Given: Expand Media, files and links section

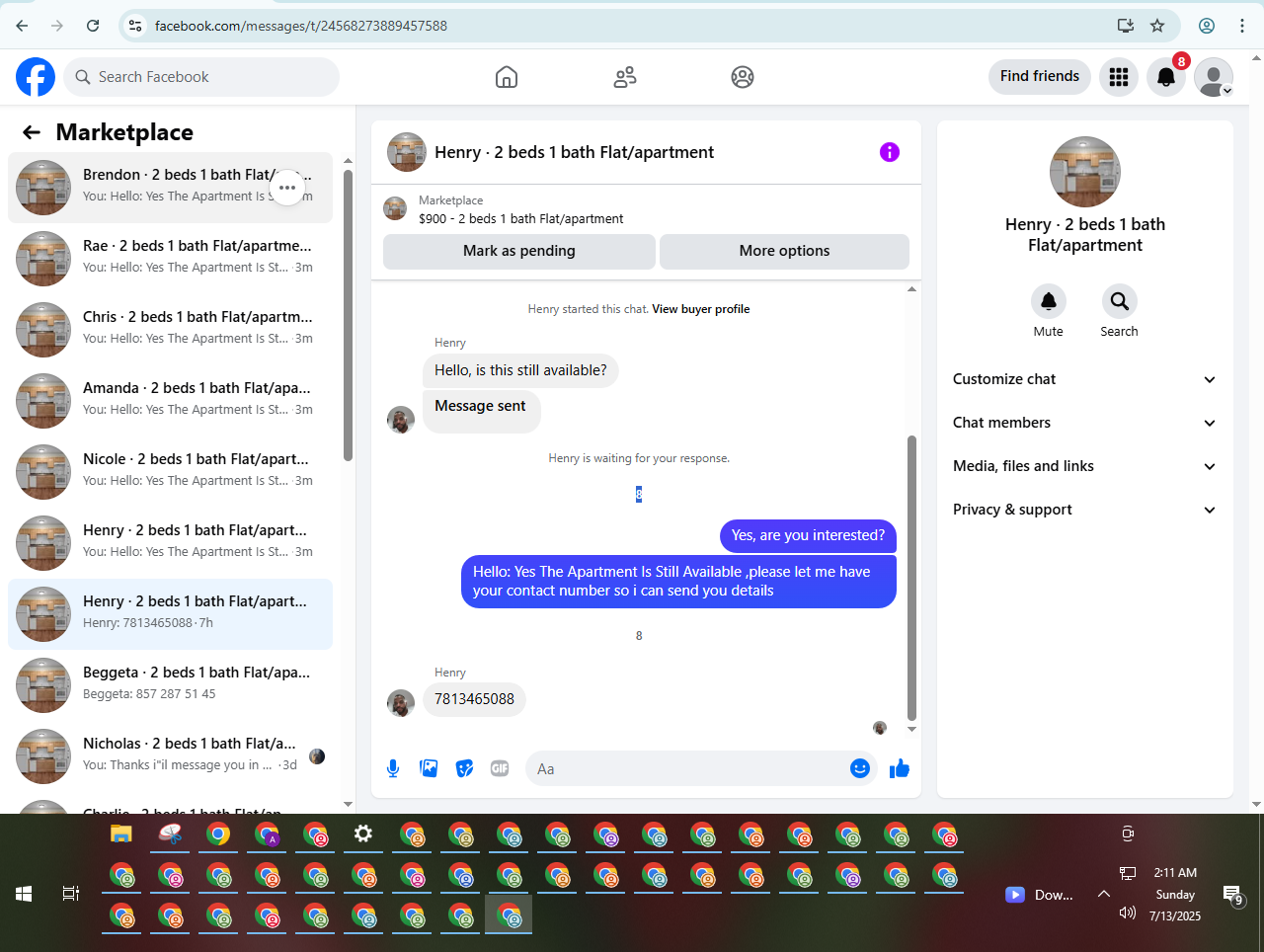Looking at the screenshot, I should [1084, 466].
